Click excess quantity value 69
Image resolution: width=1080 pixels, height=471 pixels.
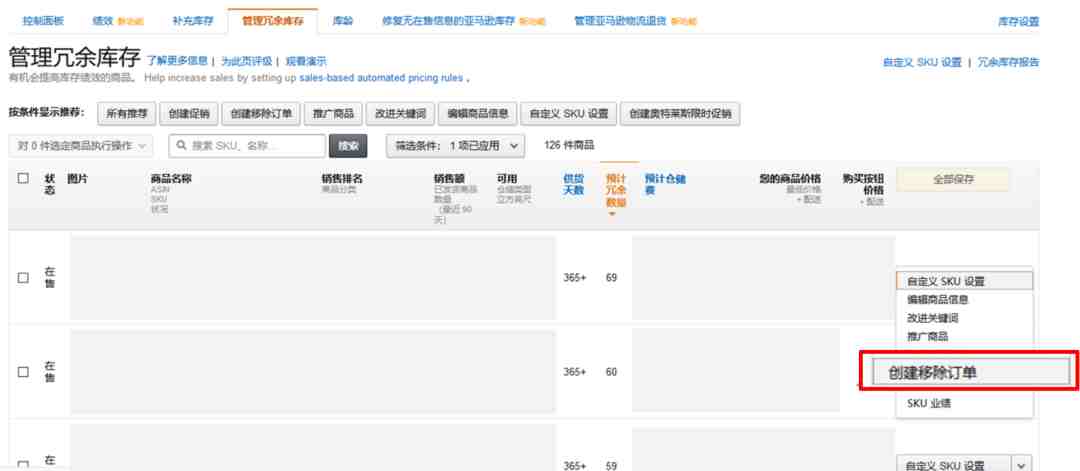coord(612,278)
